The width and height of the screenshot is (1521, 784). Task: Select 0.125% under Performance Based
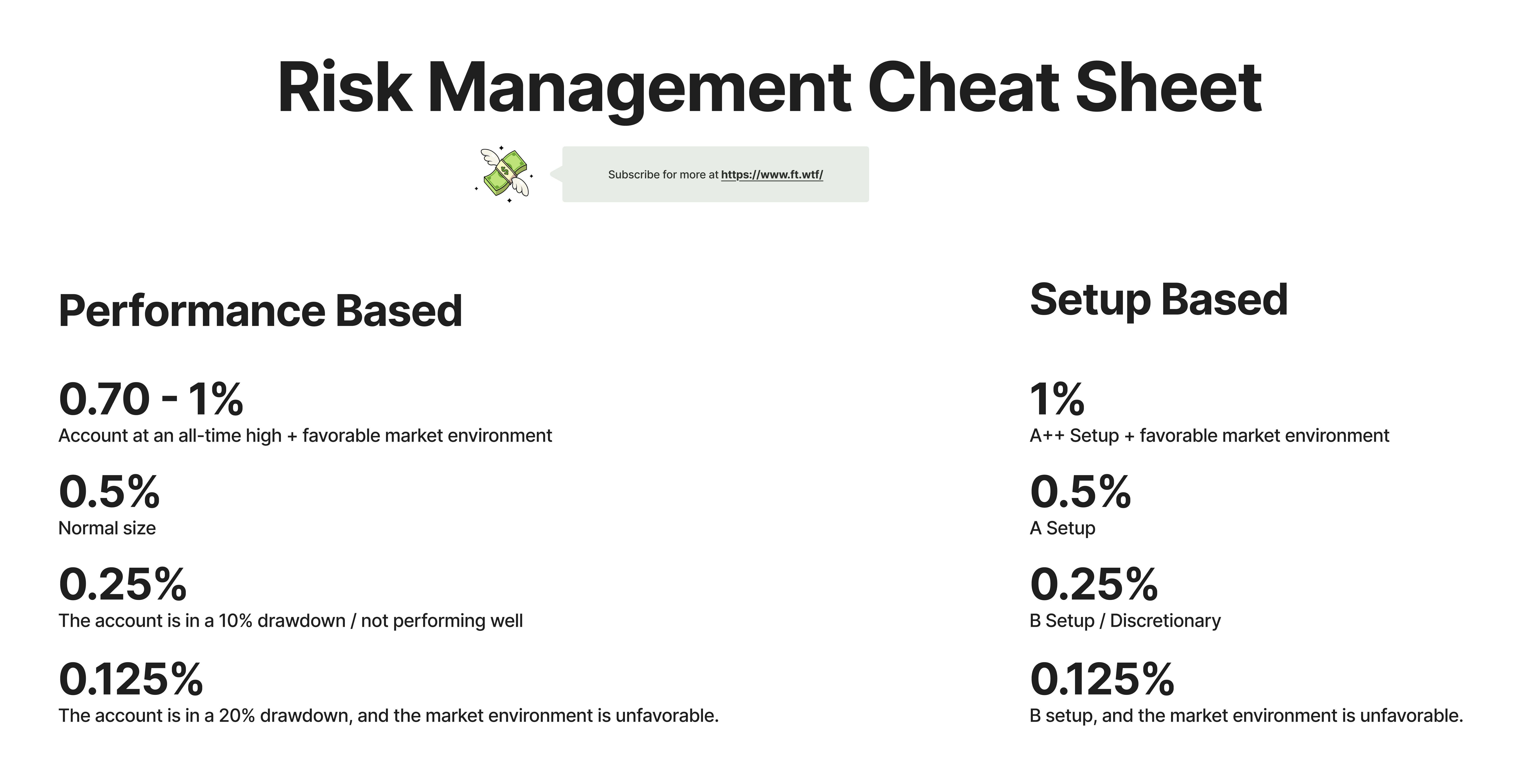131,679
